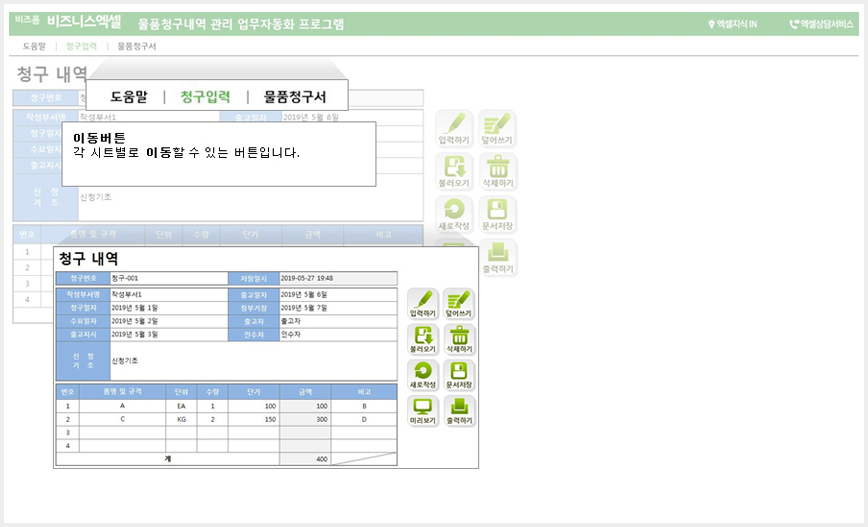Click 미리보기 monitor icon in enlarged panel
The image size is (868, 527).
(x=423, y=411)
